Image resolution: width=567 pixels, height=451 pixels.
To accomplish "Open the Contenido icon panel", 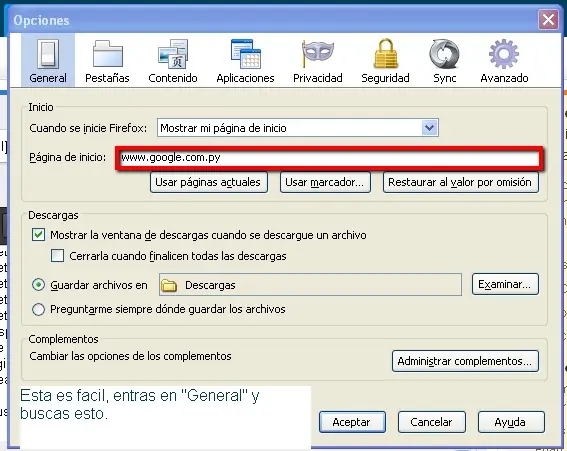I will pyautogui.click(x=173, y=60).
